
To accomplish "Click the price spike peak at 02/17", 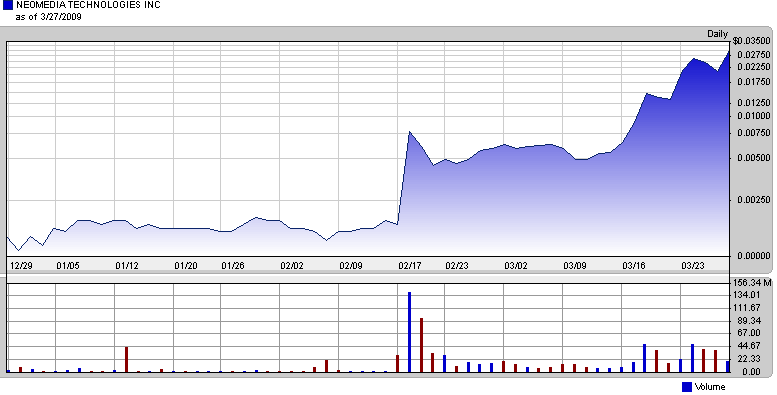I will [409, 132].
